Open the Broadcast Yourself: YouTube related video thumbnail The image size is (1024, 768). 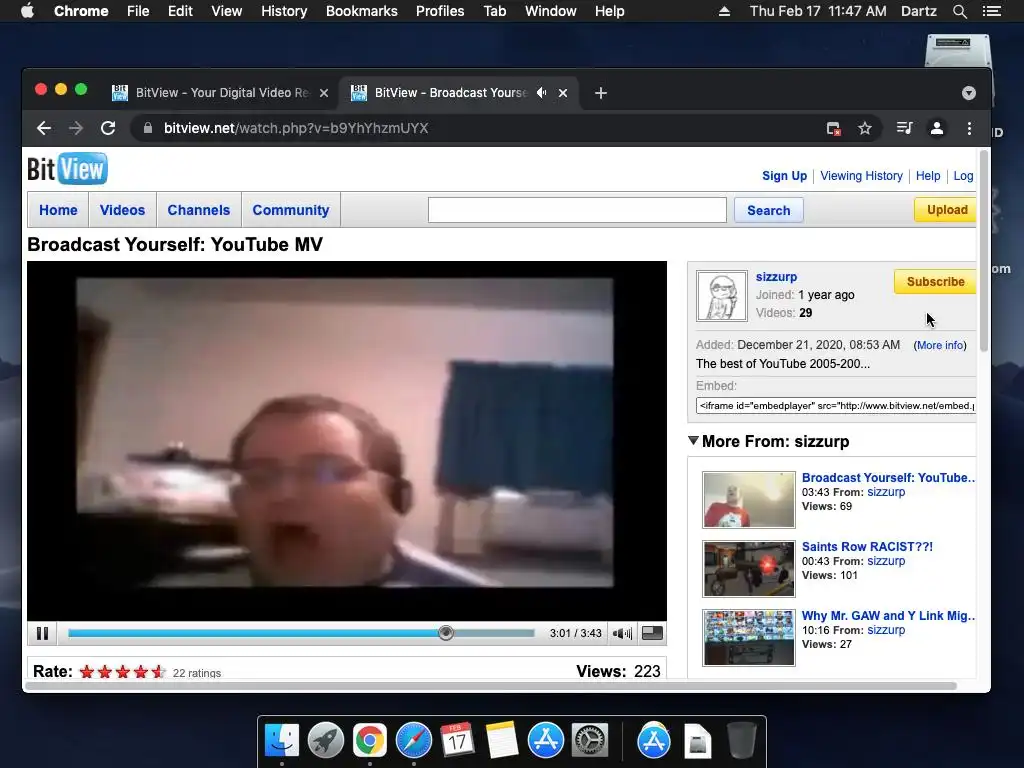pos(749,500)
